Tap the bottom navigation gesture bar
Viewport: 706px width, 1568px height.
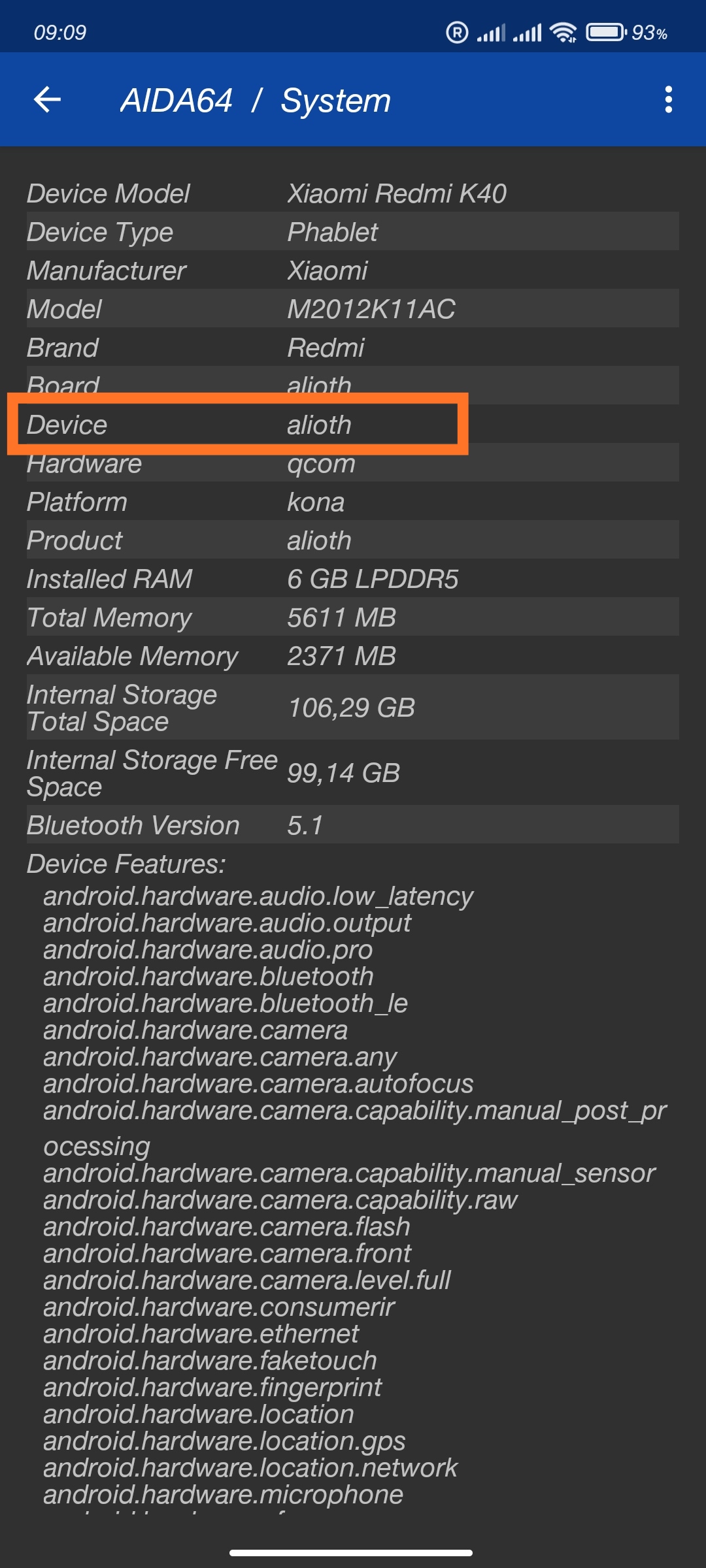pos(351,1552)
